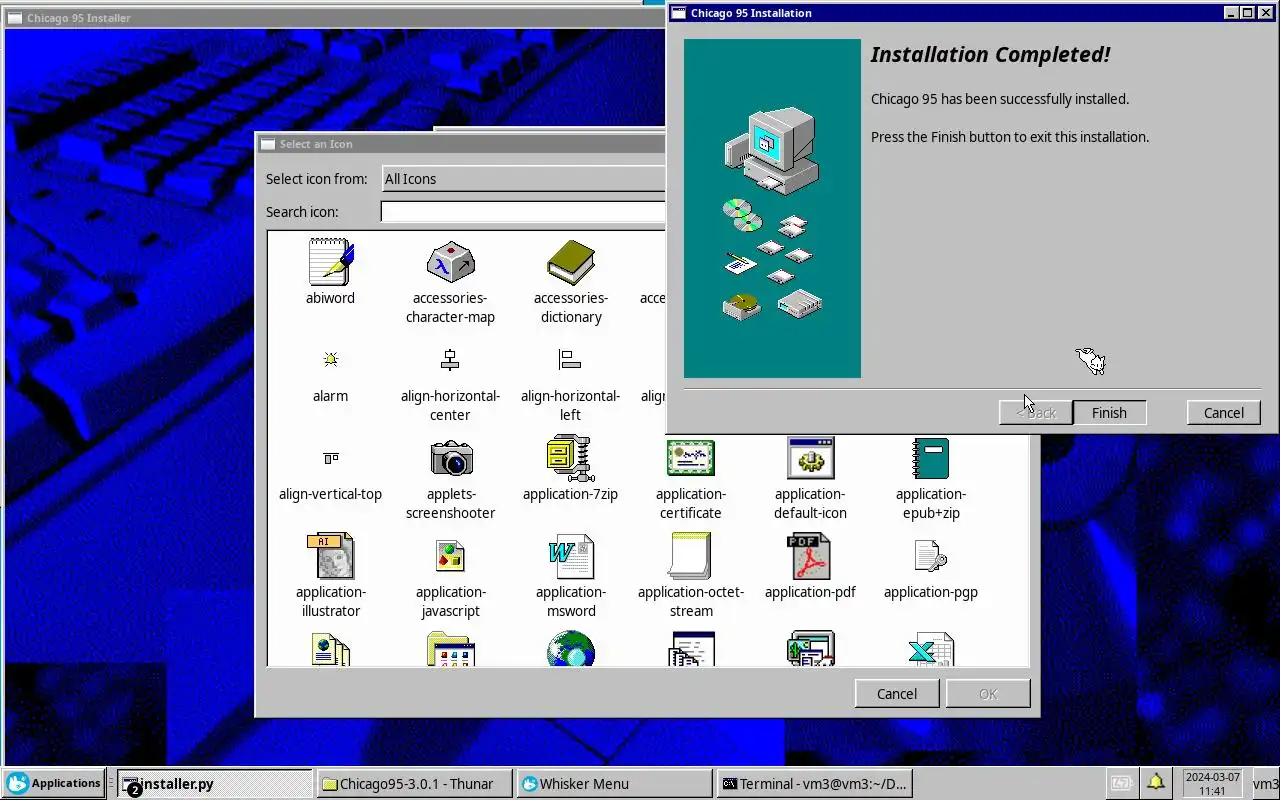The height and width of the screenshot is (800, 1280).
Task: Switch to Whisker Menu taskbar item
Action: point(614,784)
